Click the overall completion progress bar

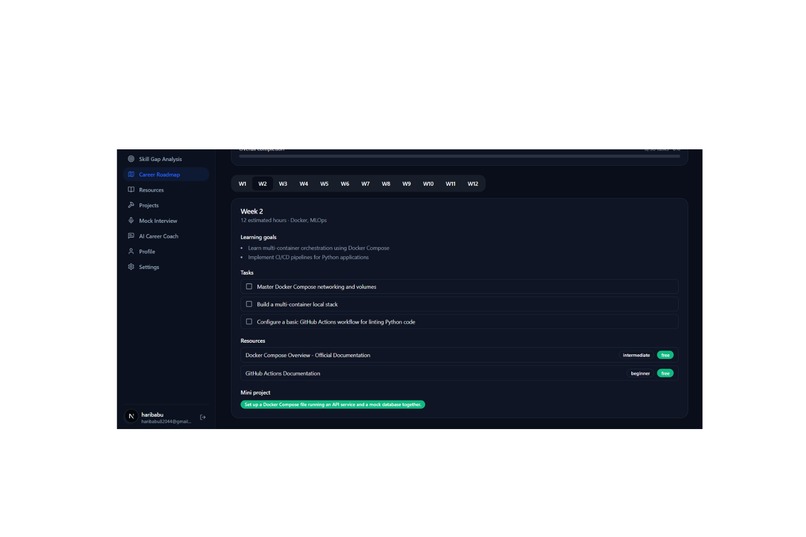click(460, 156)
